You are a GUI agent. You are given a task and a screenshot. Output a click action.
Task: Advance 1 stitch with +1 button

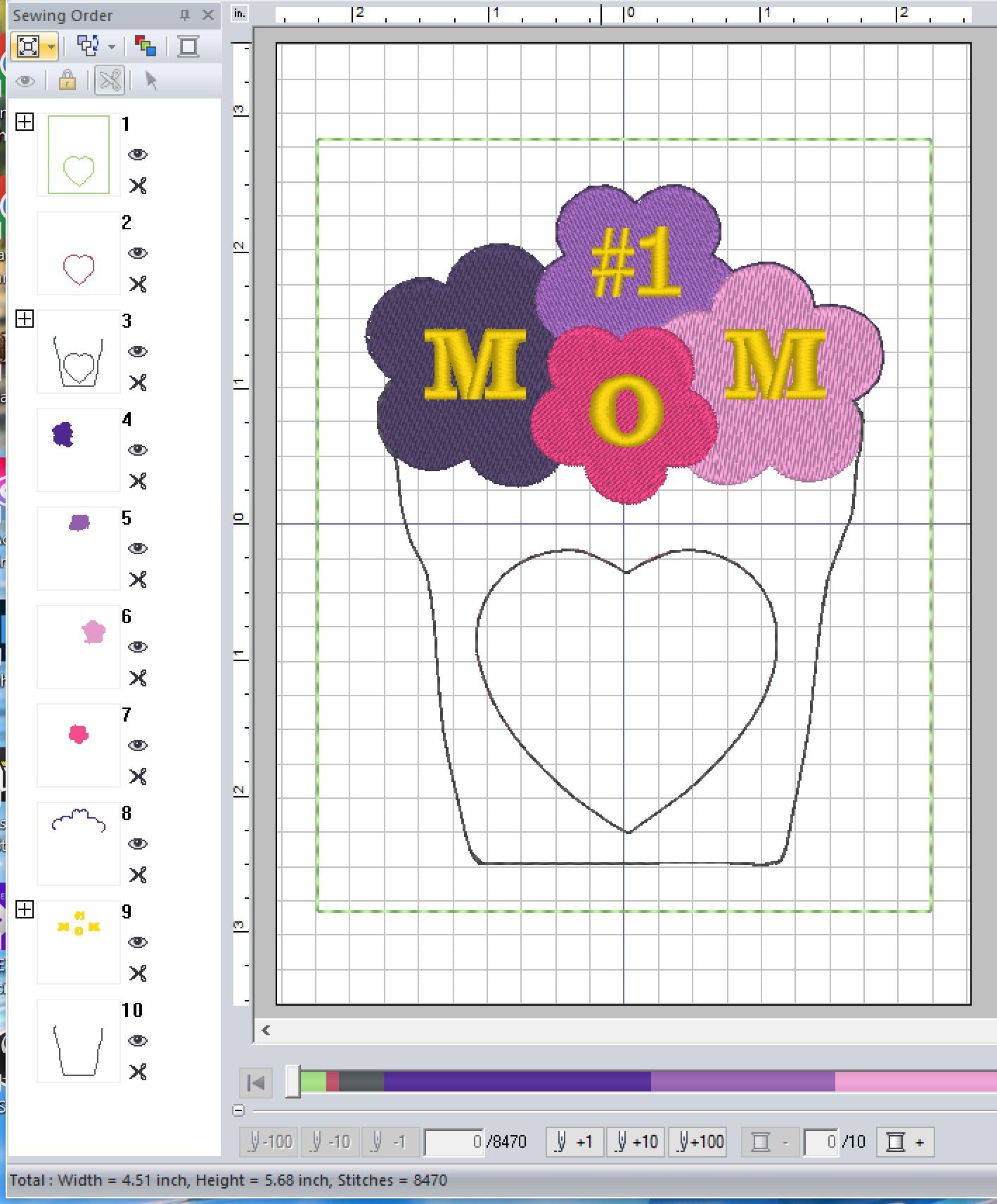tap(574, 1141)
